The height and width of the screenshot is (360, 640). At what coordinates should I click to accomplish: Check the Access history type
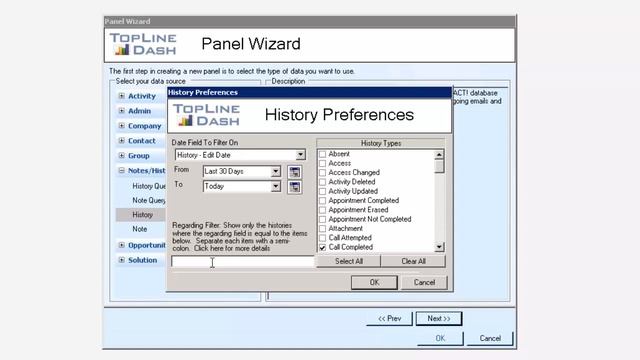coord(322,163)
